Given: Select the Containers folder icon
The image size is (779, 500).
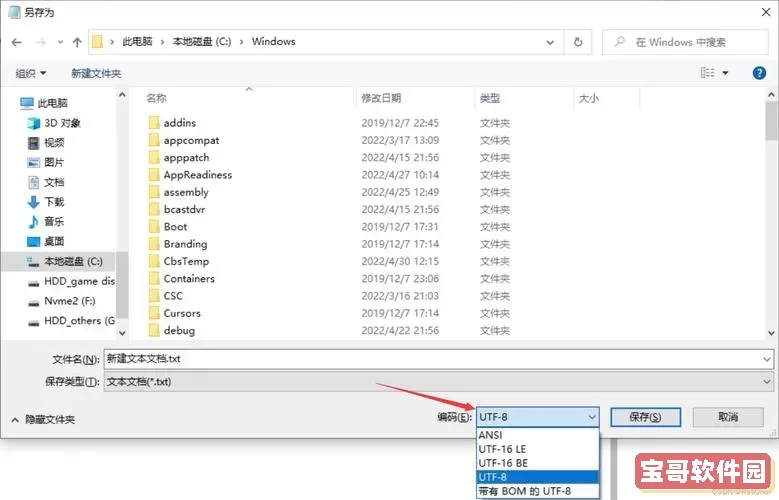Looking at the screenshot, I should click(x=154, y=279).
